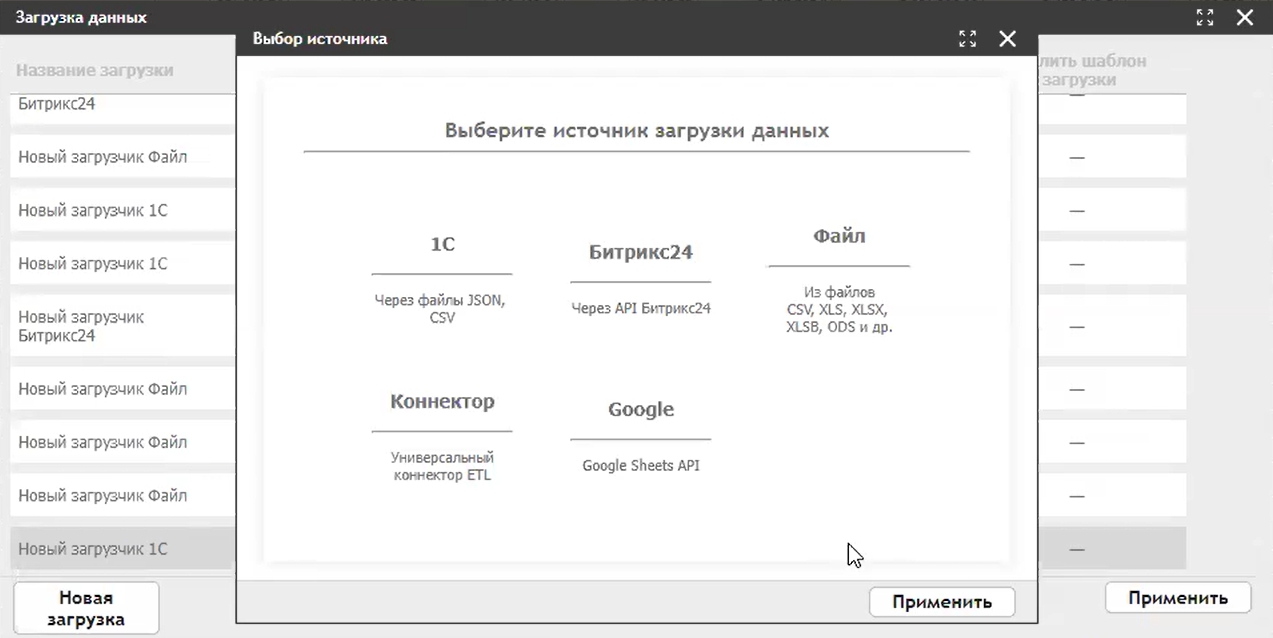Click the Через файлы JSON, CSV description

tap(441, 309)
